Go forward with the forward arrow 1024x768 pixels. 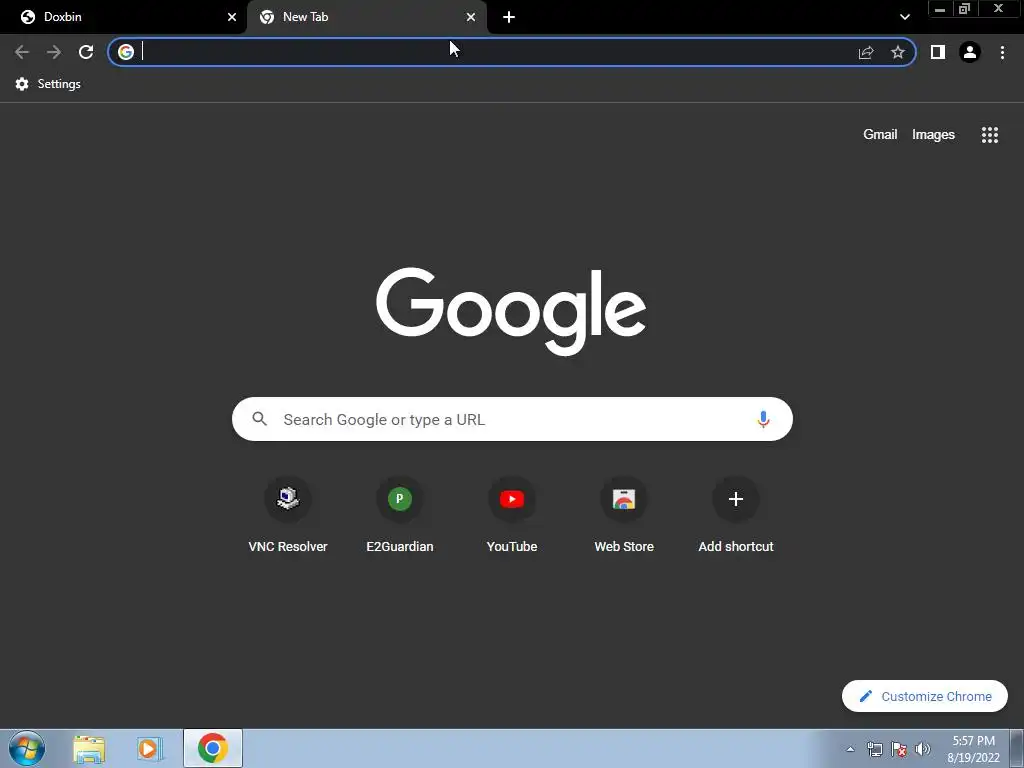54,52
